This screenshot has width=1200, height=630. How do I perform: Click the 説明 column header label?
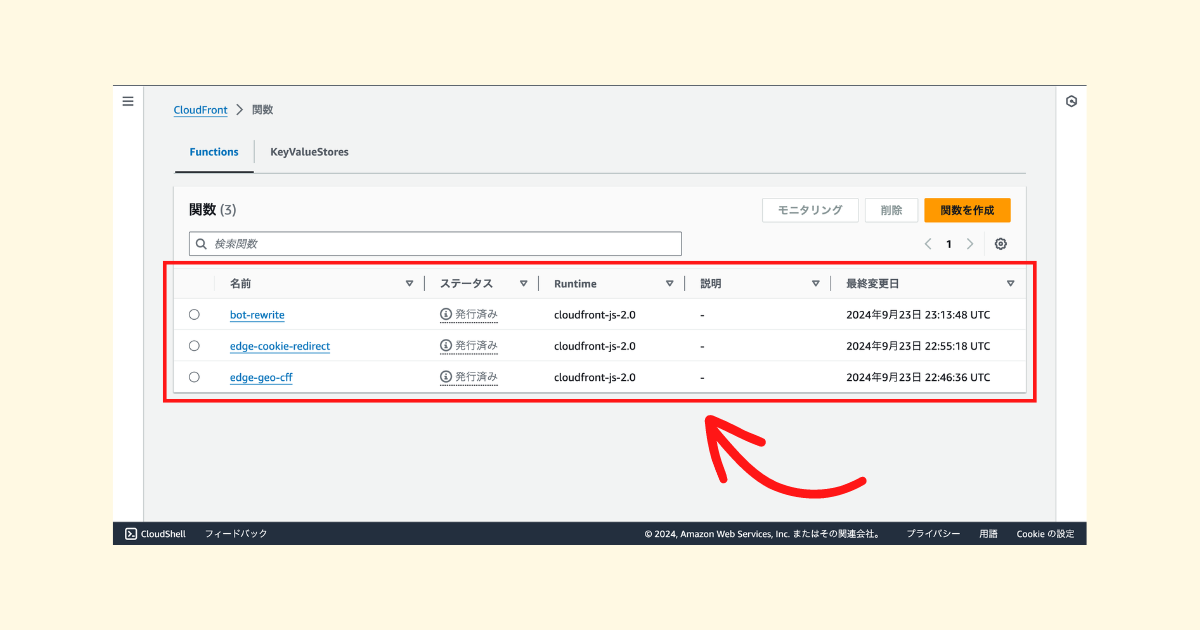(710, 284)
